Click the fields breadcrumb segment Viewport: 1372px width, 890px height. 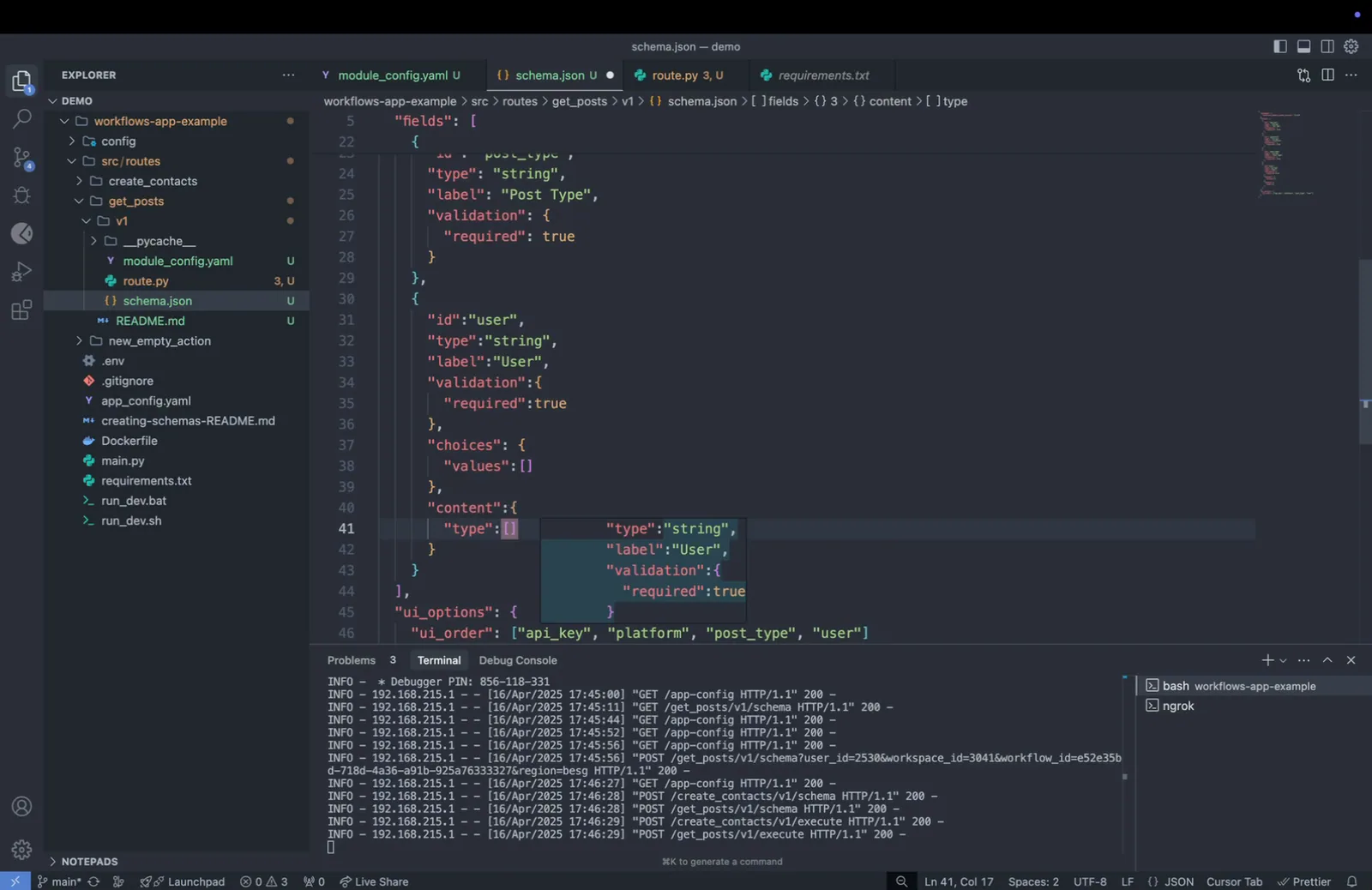tap(775, 101)
